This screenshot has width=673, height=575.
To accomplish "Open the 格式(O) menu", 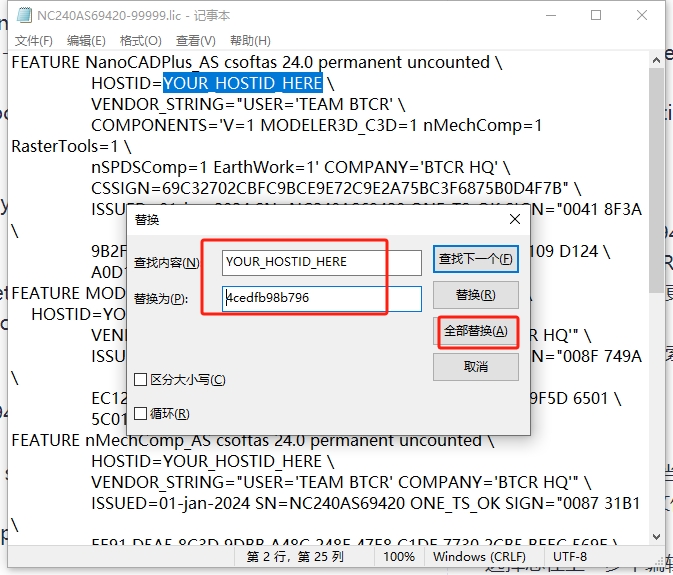I will (140, 41).
